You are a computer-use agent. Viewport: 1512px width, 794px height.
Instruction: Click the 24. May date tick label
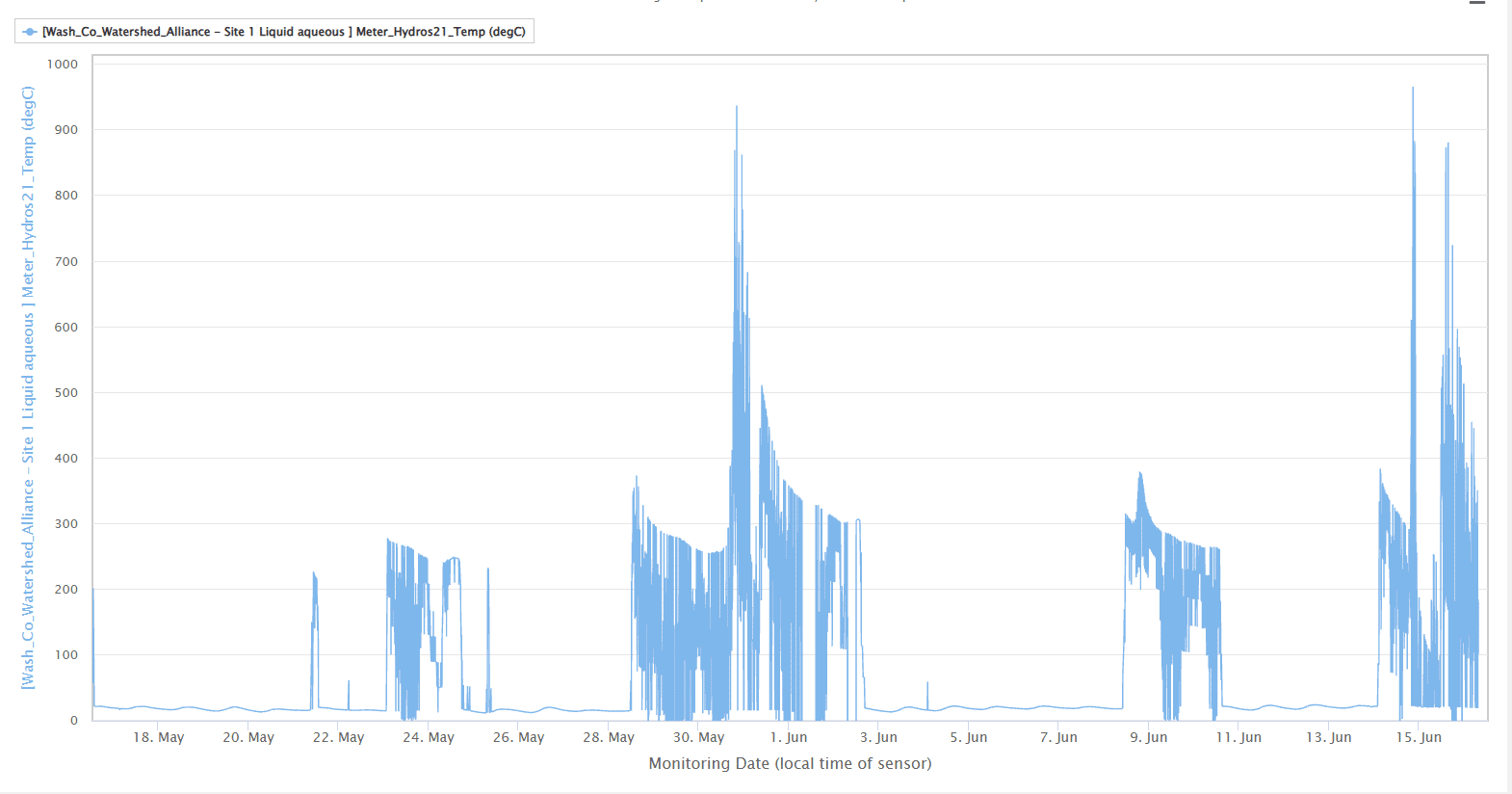429,737
